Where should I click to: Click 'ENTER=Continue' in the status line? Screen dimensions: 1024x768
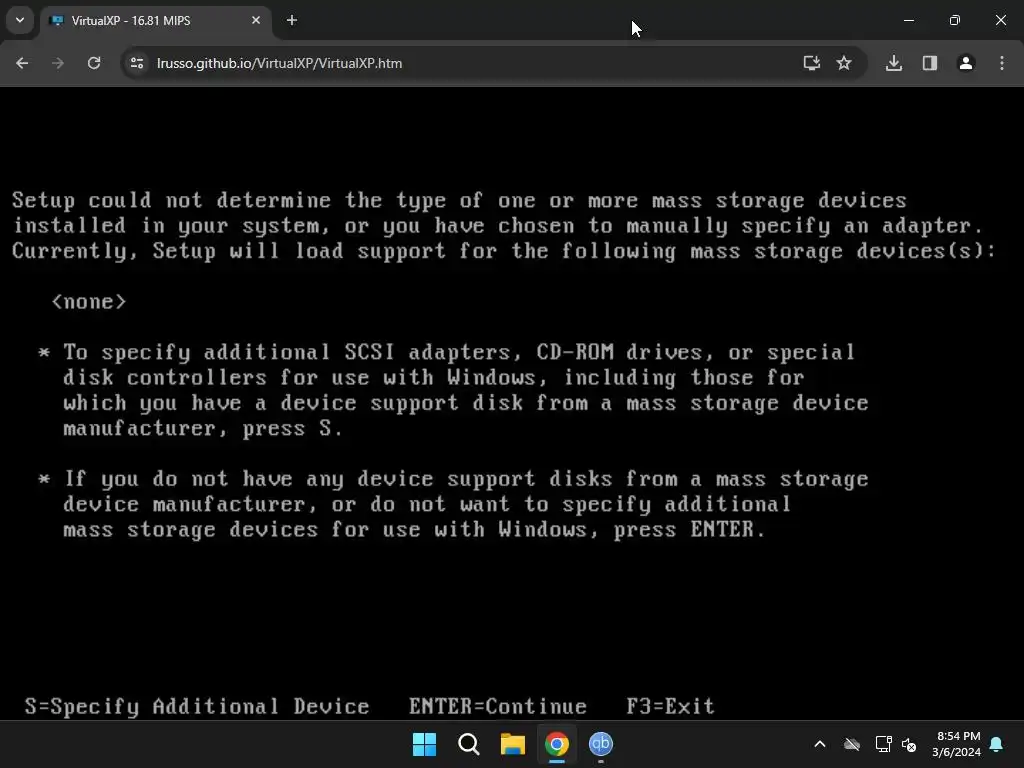[498, 707]
